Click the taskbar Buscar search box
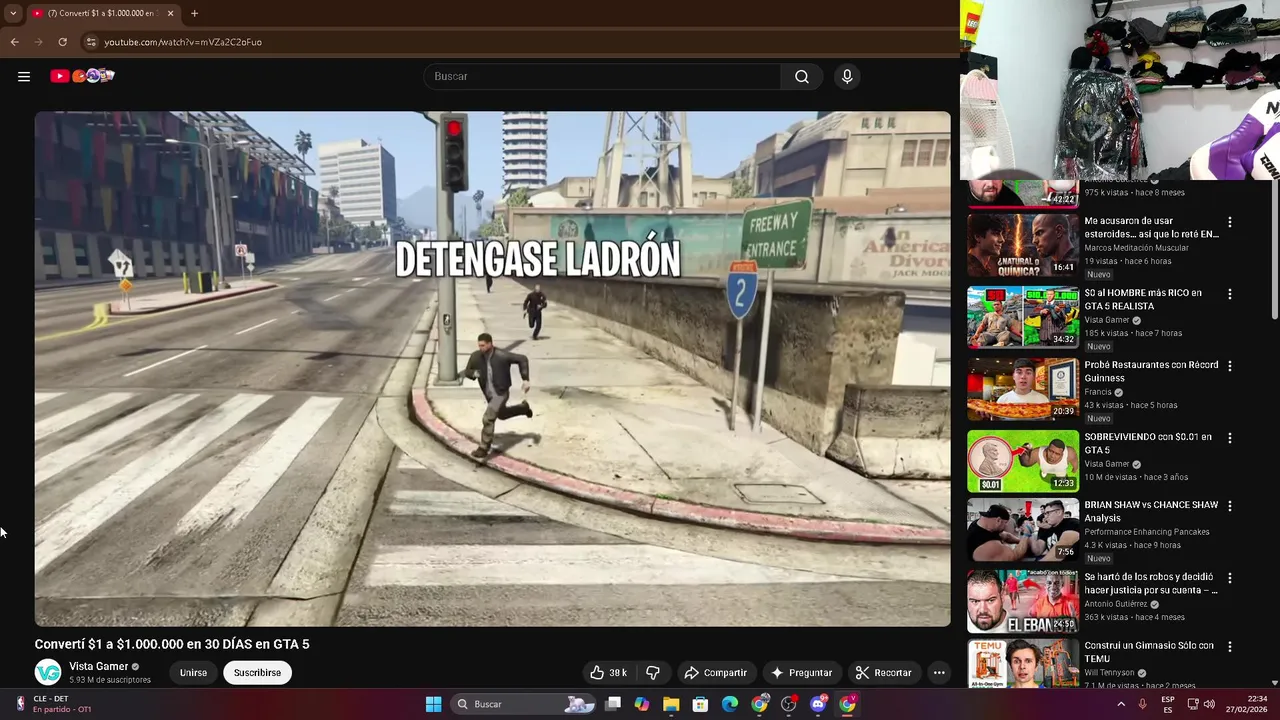 524,704
